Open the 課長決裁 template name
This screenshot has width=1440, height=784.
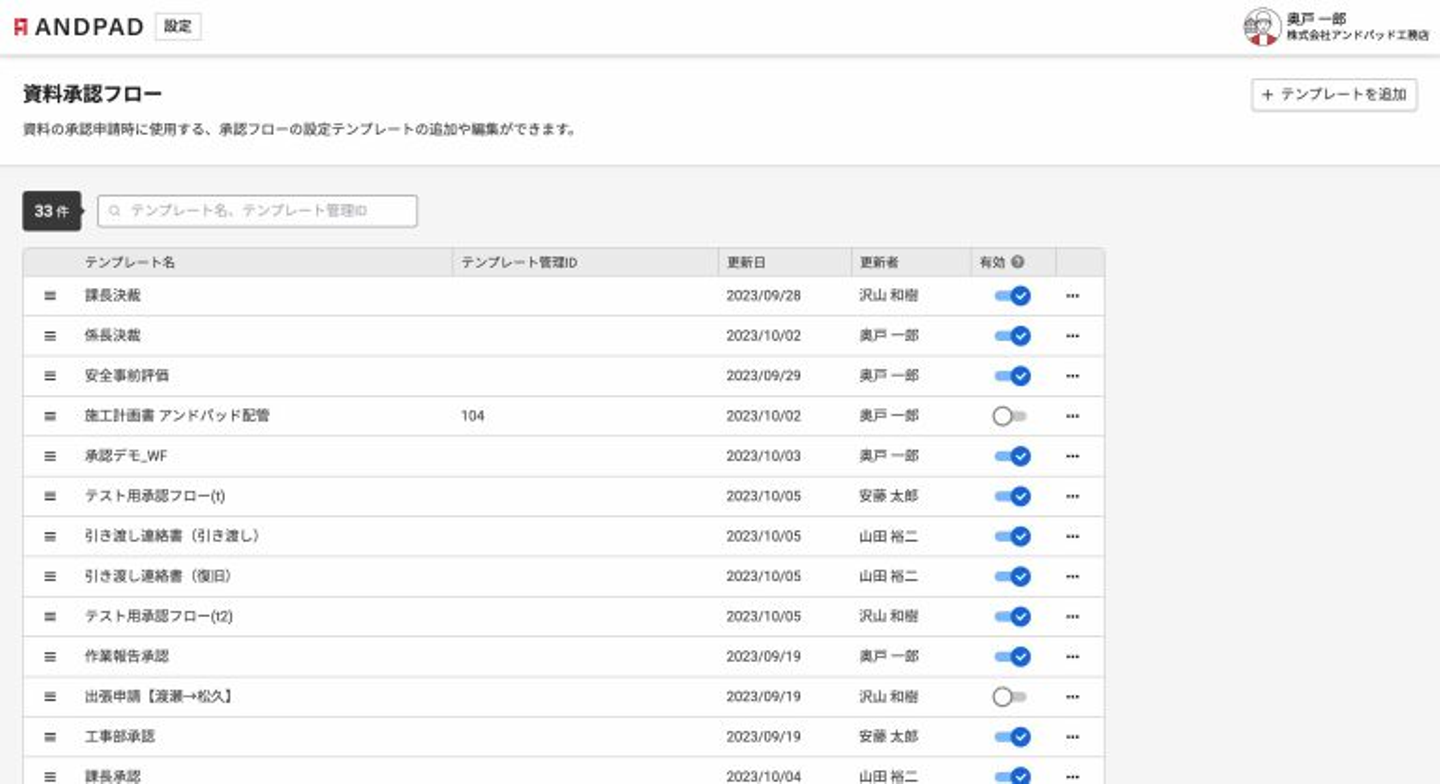tap(113, 296)
